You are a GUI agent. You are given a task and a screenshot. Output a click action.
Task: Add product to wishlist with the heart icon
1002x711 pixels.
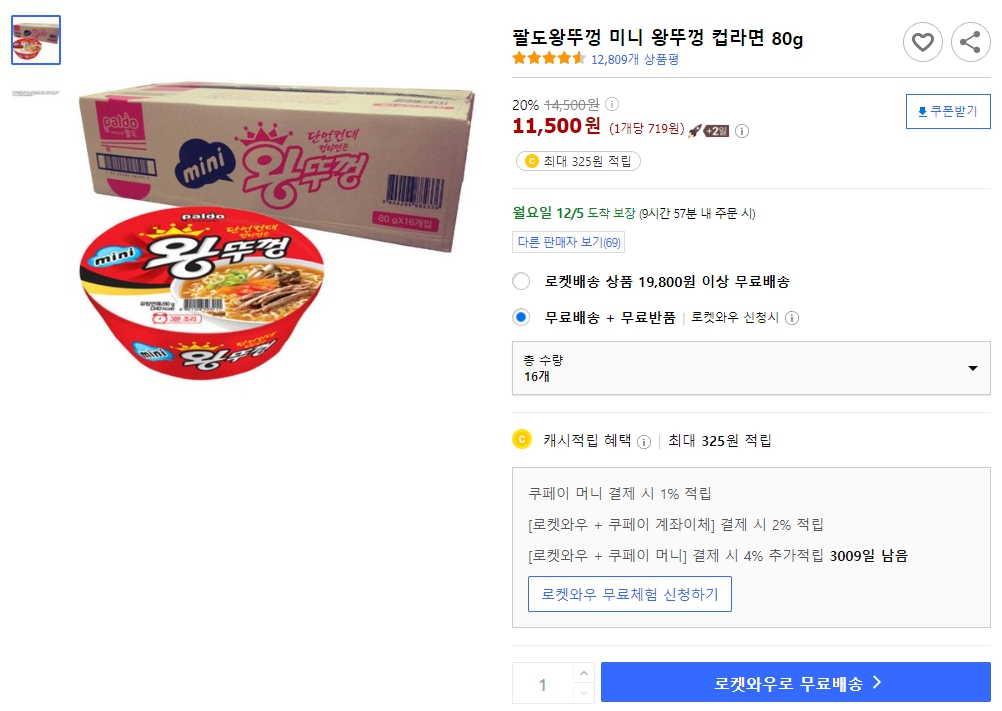pyautogui.click(x=923, y=42)
